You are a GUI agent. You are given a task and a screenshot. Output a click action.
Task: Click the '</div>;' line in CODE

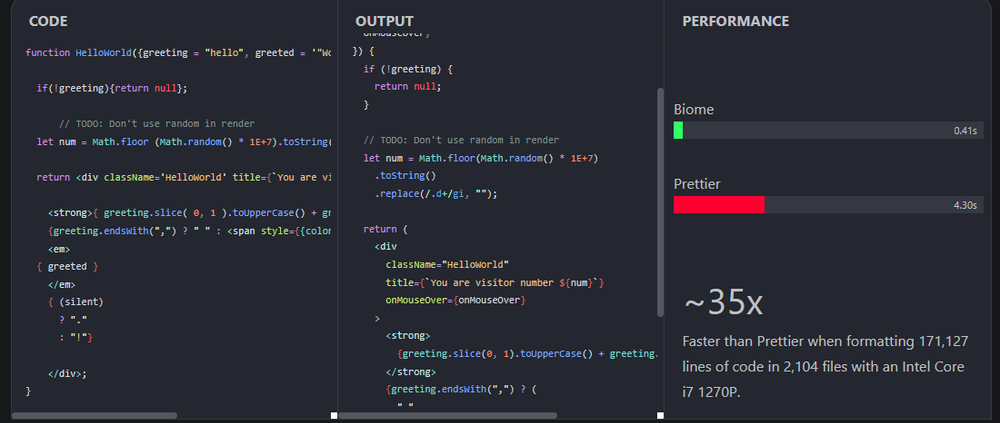pyautogui.click(x=67, y=373)
